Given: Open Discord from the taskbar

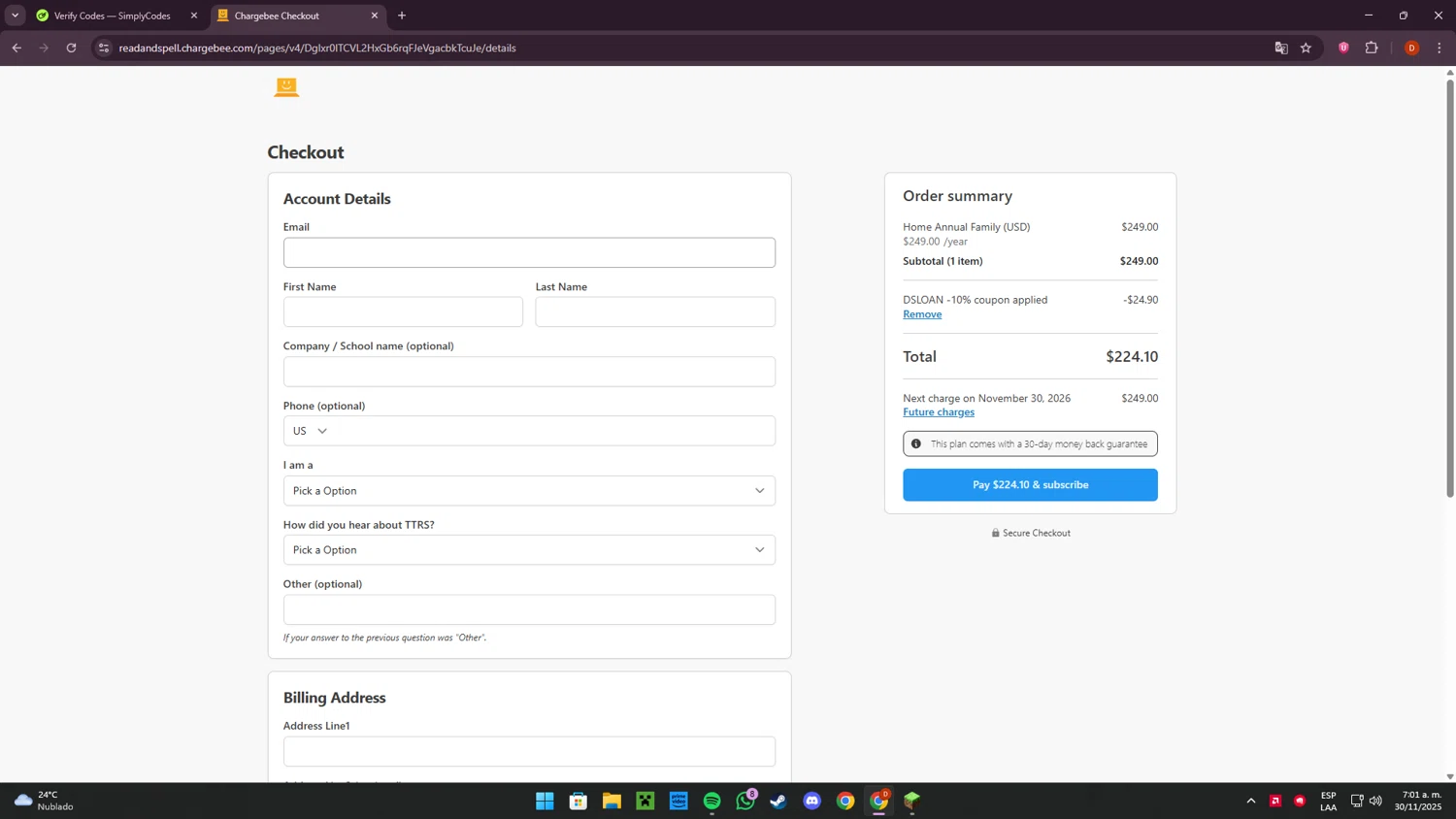Looking at the screenshot, I should point(812,801).
